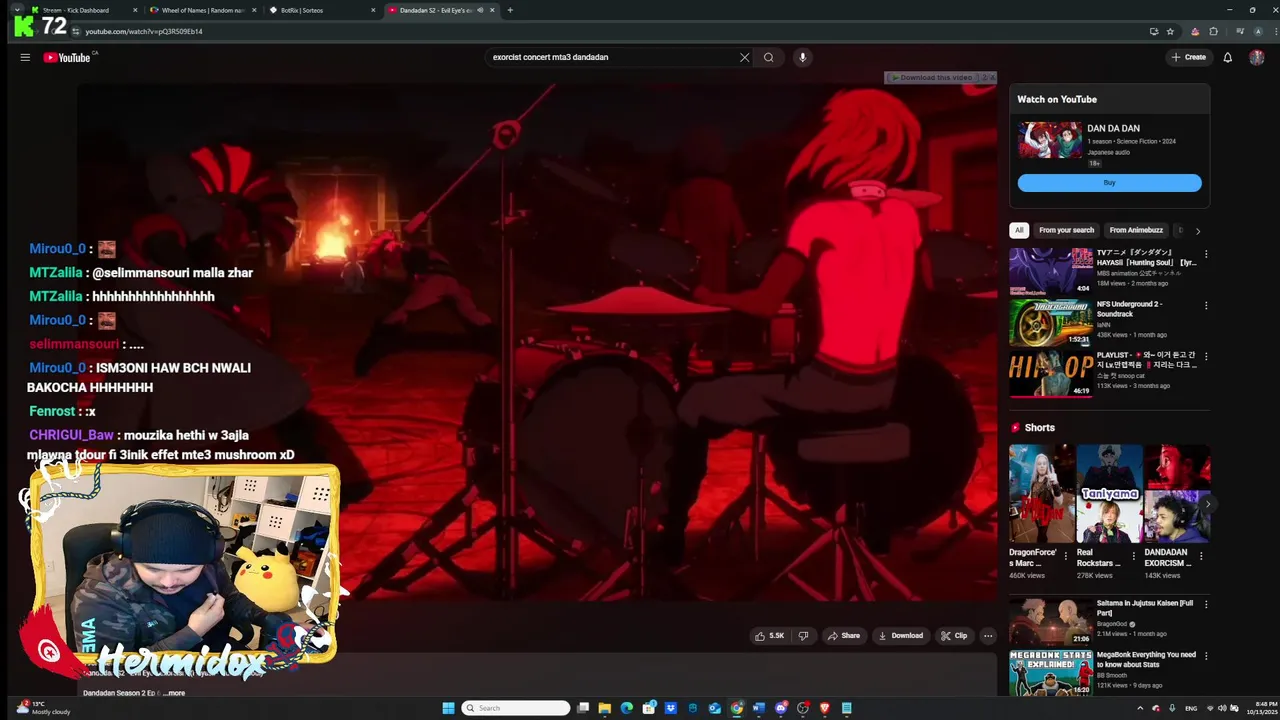Open Windows Start menu
Screen dimensions: 1280x720
(x=449, y=708)
